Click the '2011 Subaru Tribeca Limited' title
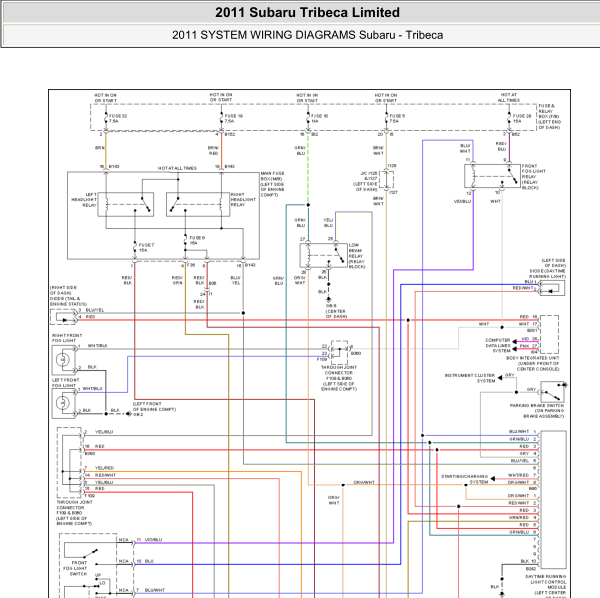This screenshot has width=600, height=598. (307, 13)
